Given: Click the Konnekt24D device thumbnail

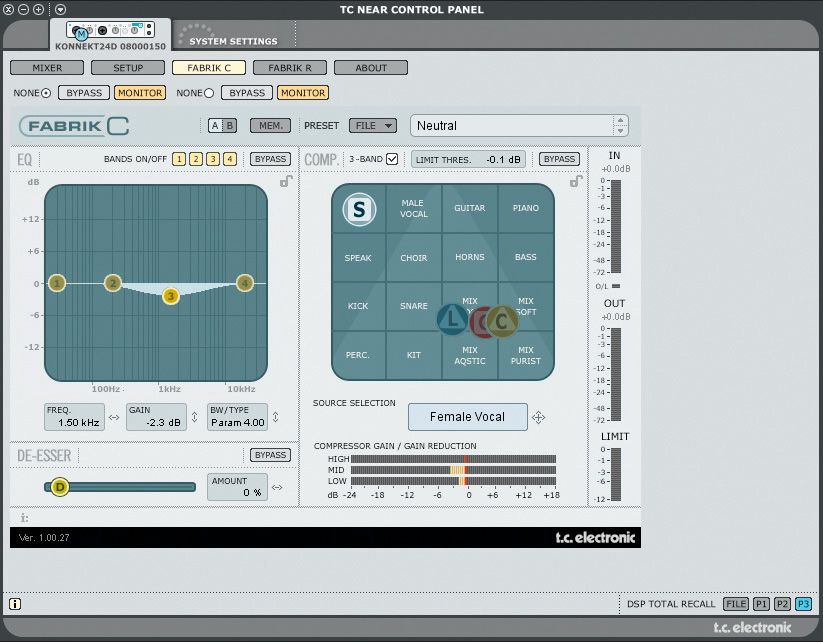Looking at the screenshot, I should 110,30.
